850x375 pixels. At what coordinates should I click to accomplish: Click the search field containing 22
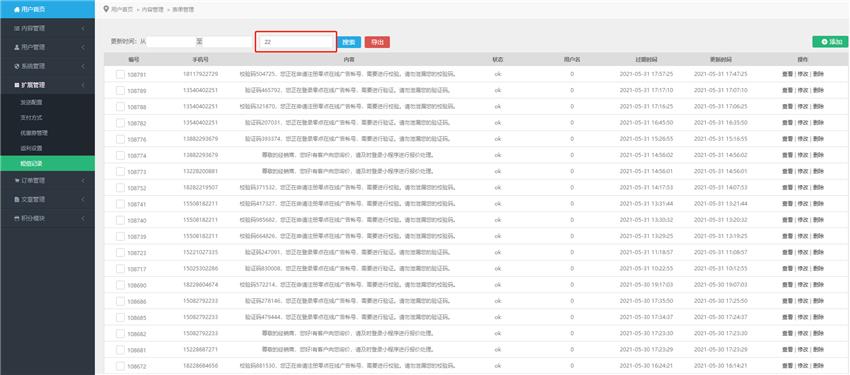[x=296, y=42]
